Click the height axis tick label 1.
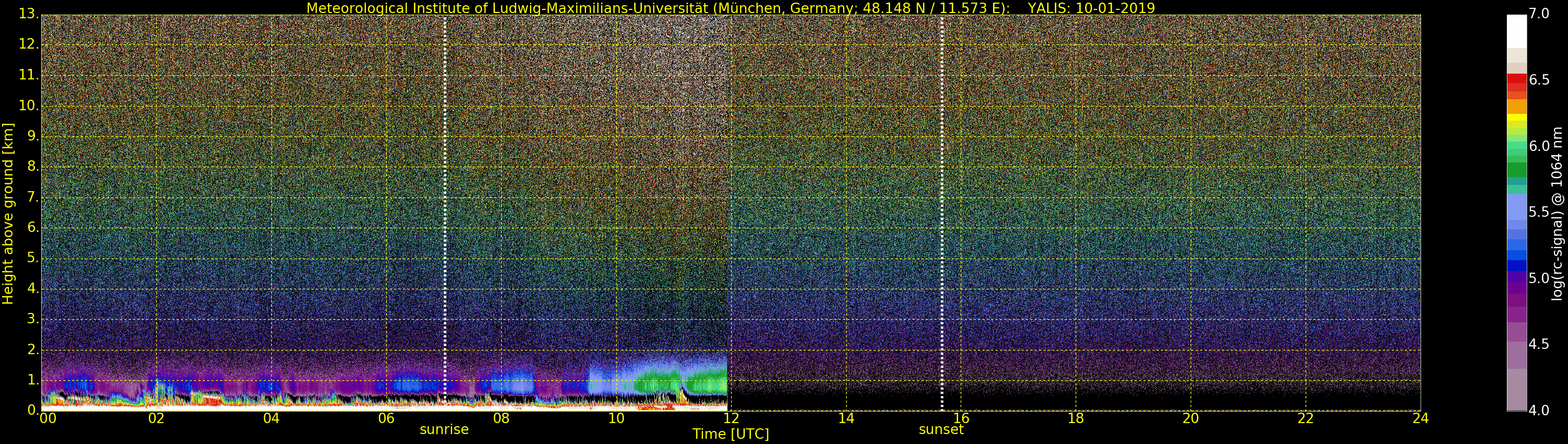 pyautogui.click(x=33, y=380)
